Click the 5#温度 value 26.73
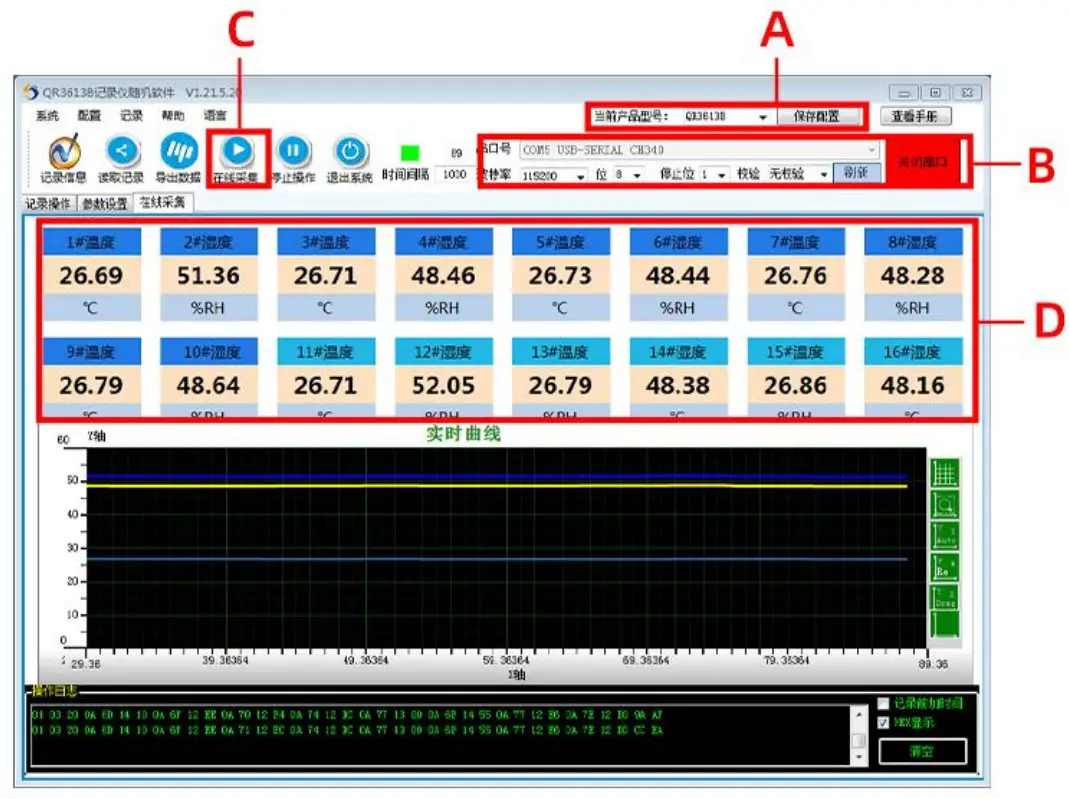Screen dimensions: 1069x799 pos(560,275)
